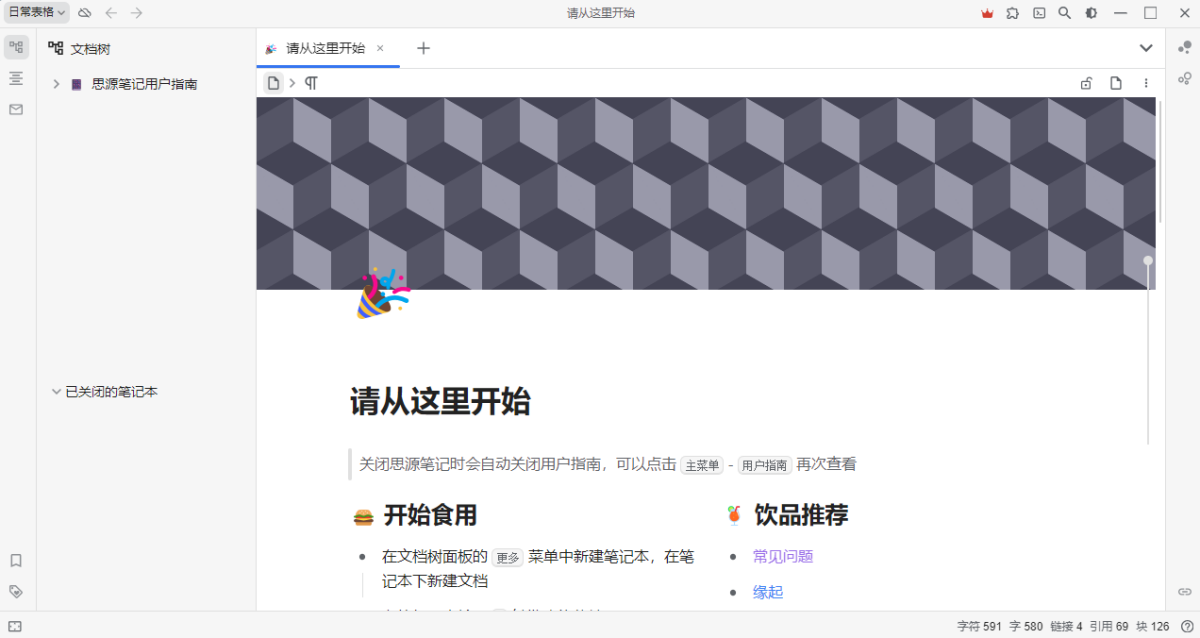Toggle light/dark appearance mode

[x=1091, y=13]
